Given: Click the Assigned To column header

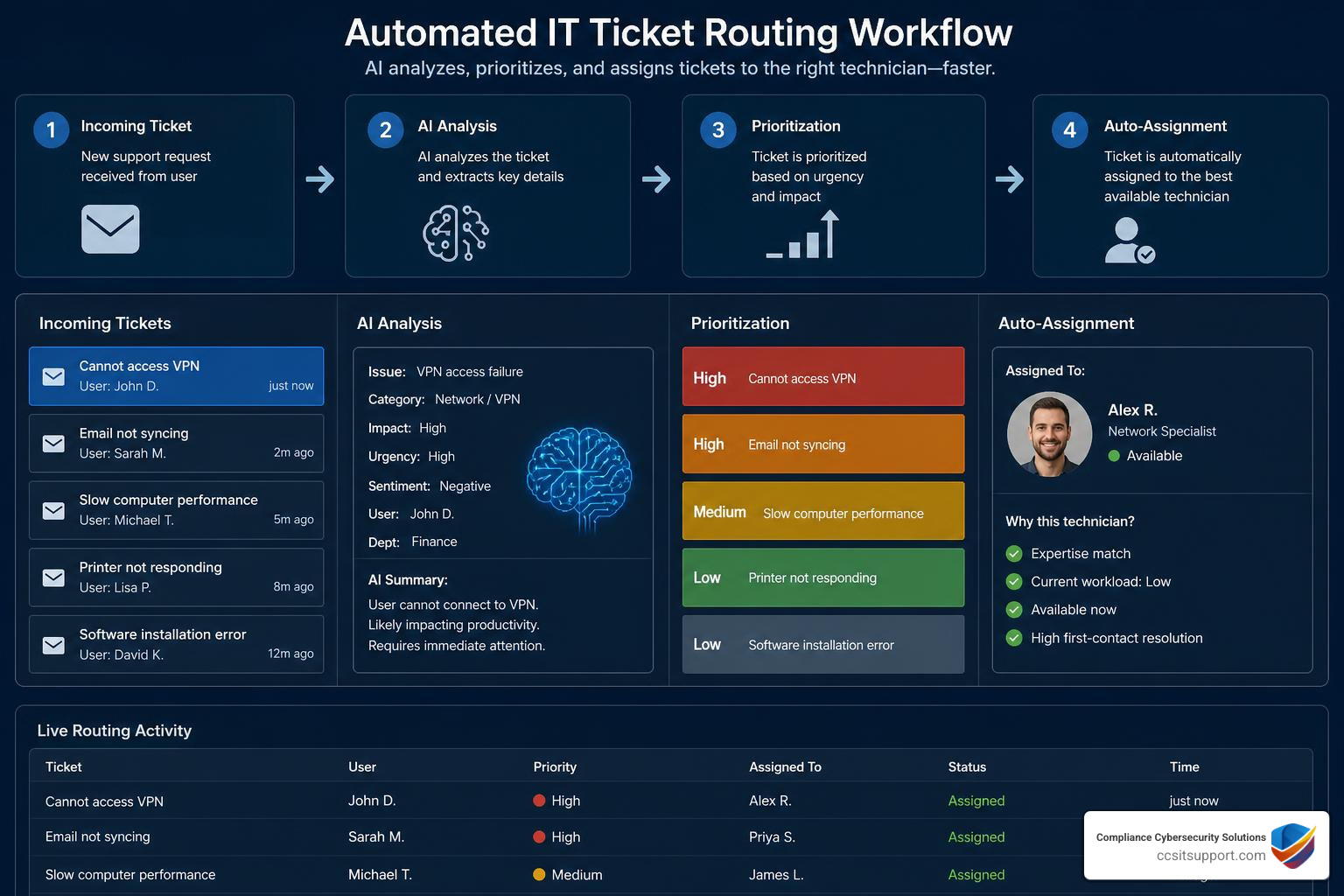Looking at the screenshot, I should (x=785, y=766).
